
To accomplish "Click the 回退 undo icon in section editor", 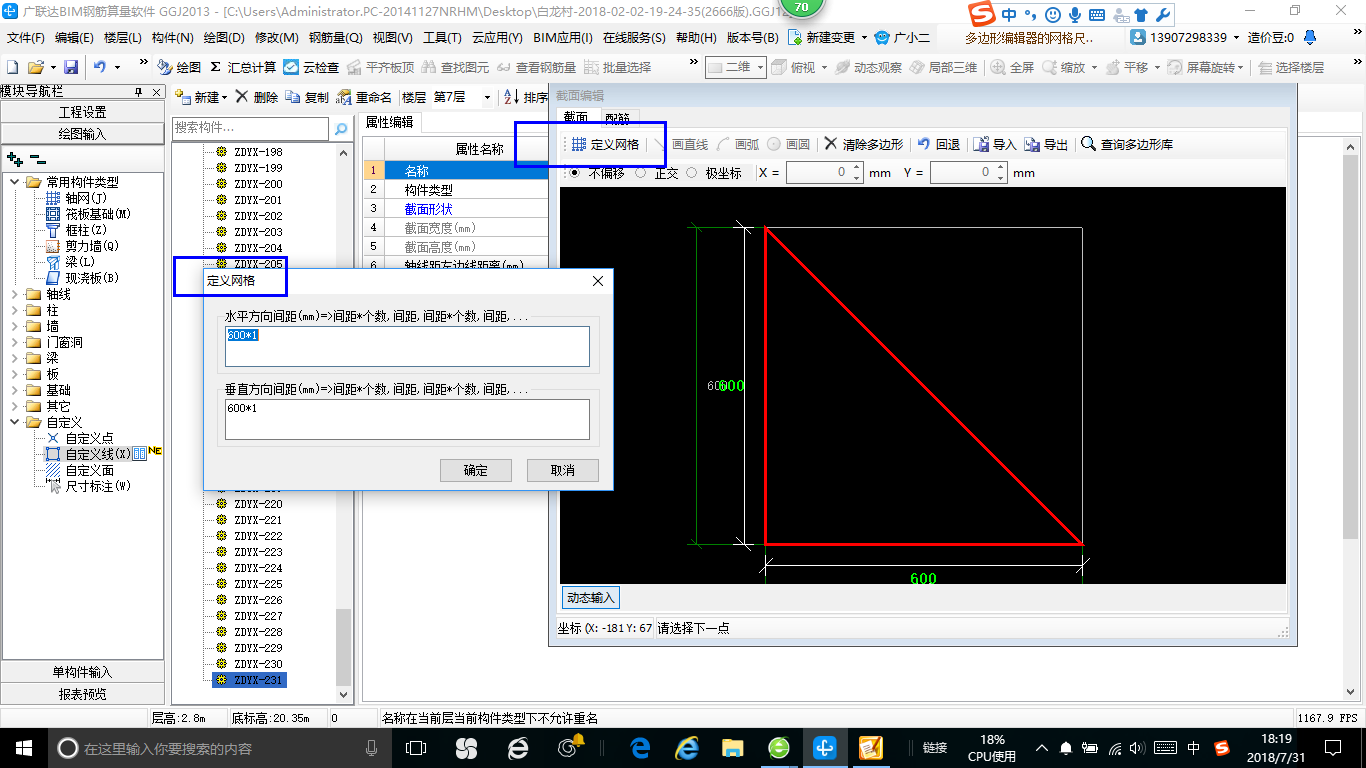I will pyautogui.click(x=939, y=144).
